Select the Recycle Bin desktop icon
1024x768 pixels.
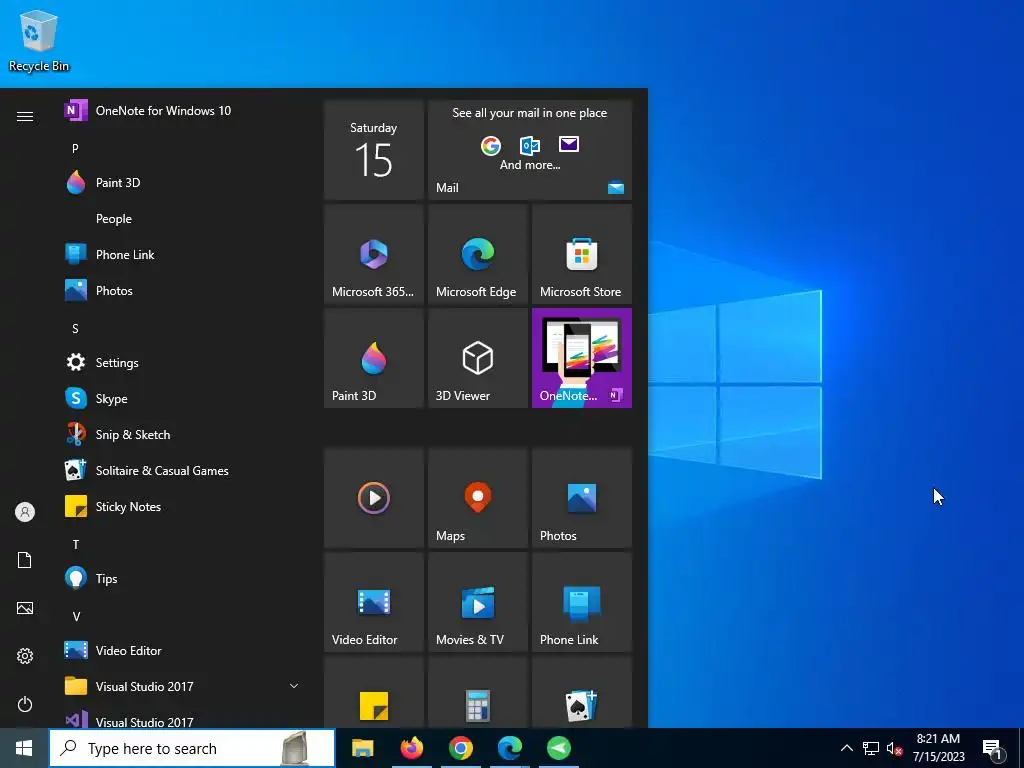(x=39, y=41)
